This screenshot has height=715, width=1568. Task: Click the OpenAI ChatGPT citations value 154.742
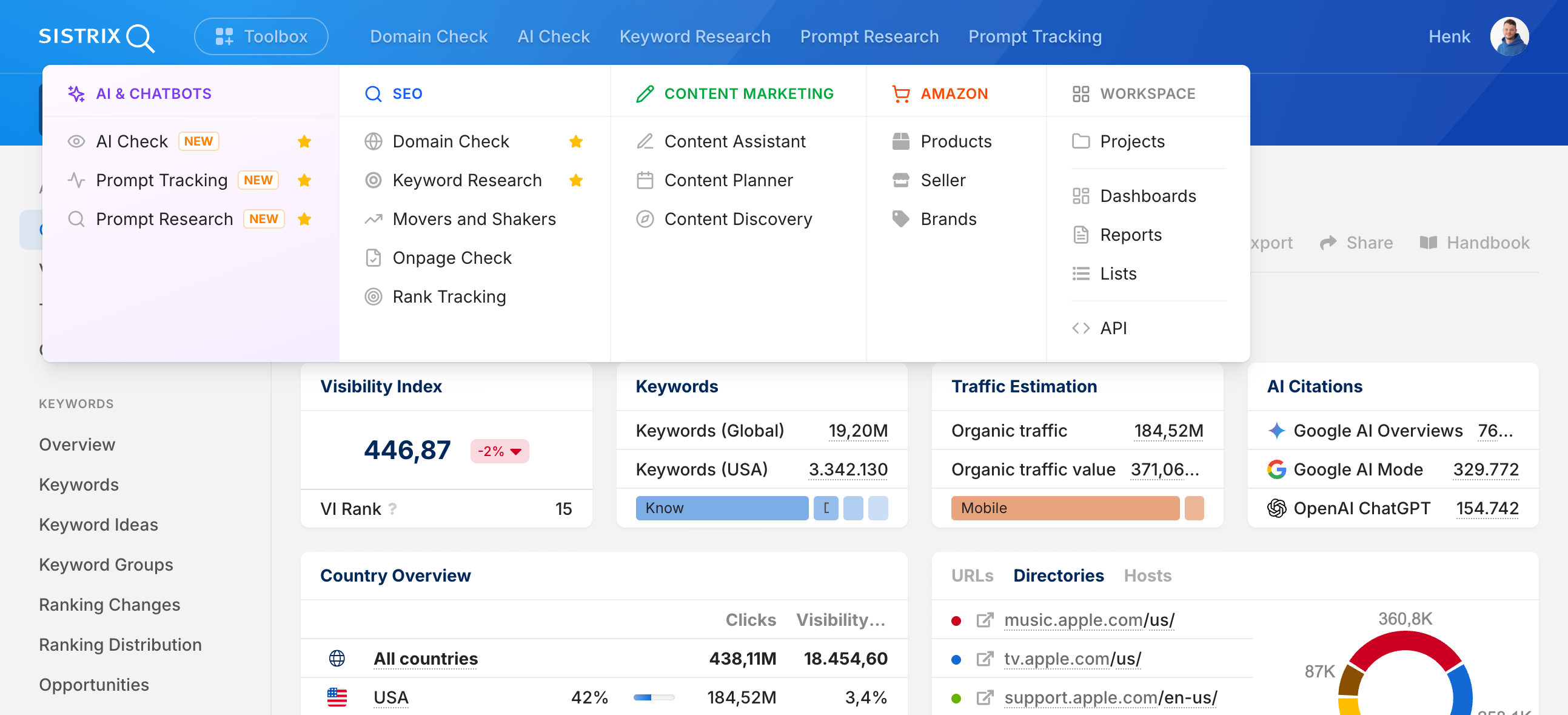[x=1486, y=509]
